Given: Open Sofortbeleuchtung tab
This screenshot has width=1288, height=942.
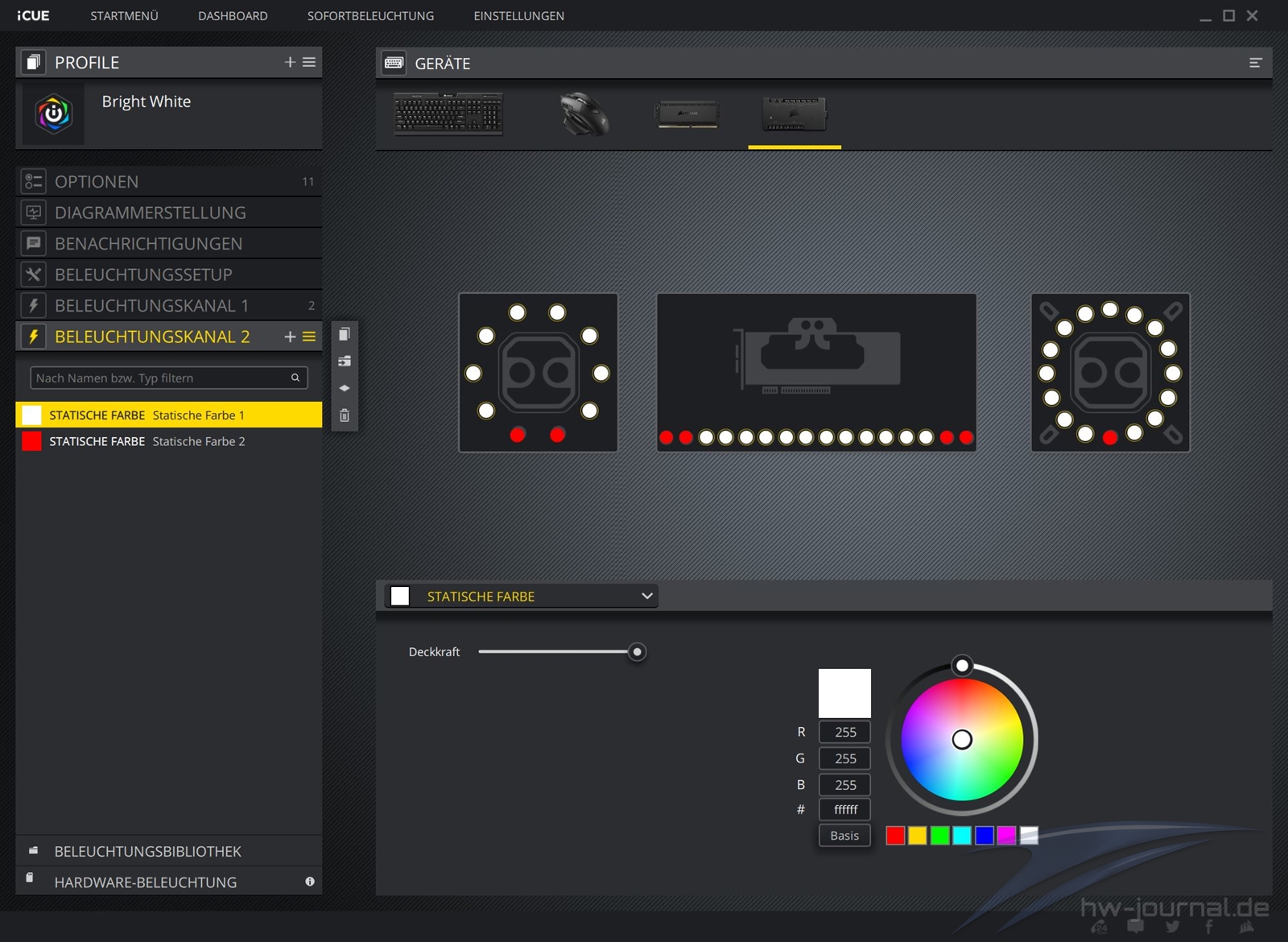Looking at the screenshot, I should coord(370,16).
